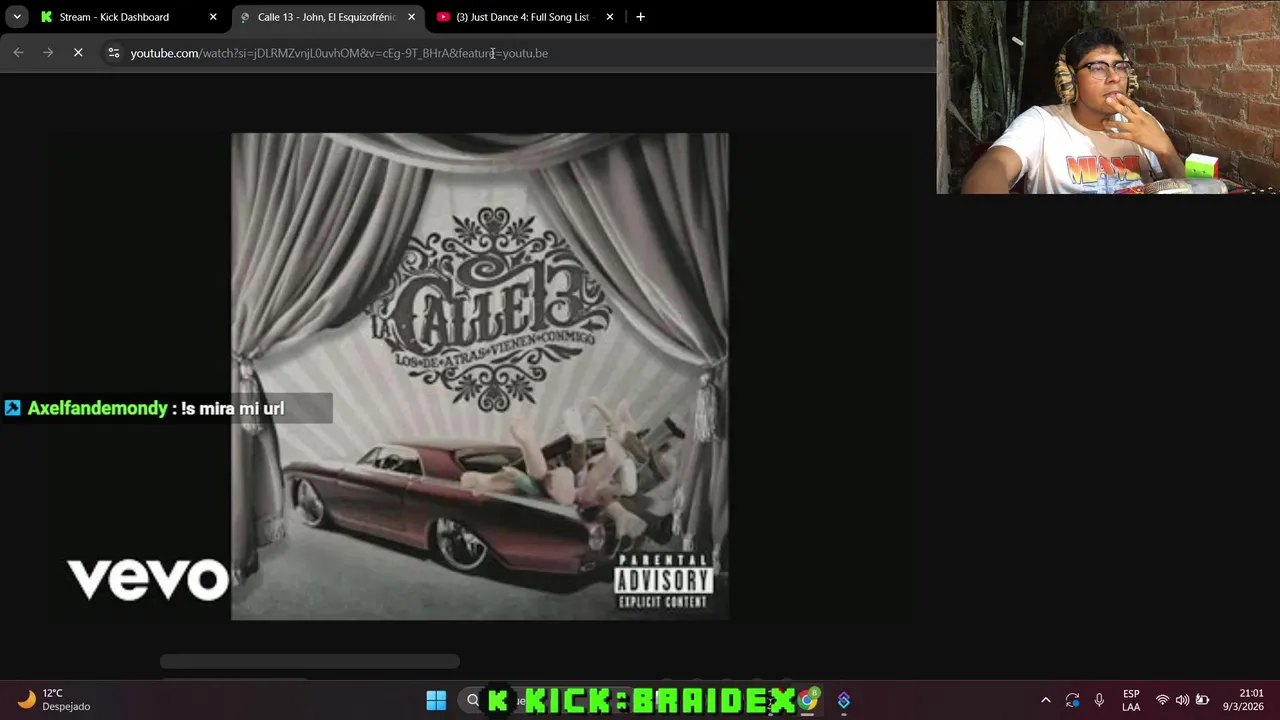Open the tab search dropdown arrow
The image size is (1280, 720).
(x=17, y=17)
